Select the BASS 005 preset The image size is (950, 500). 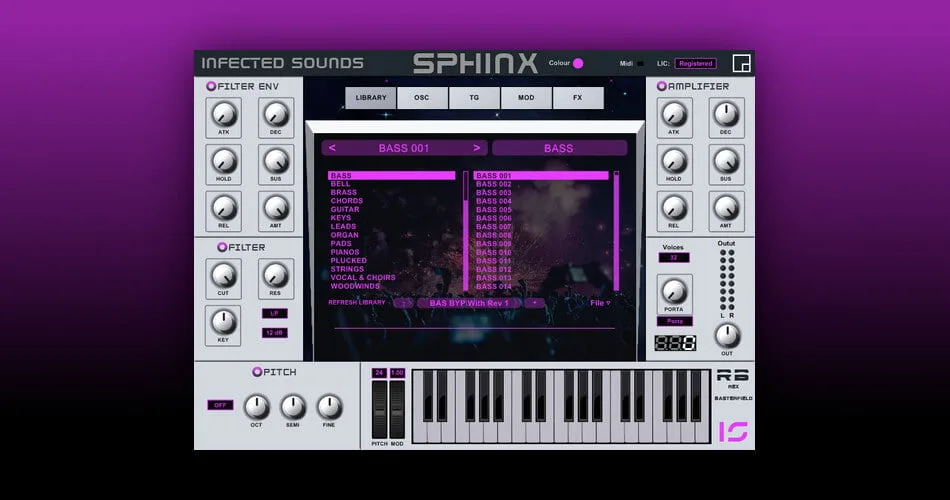point(494,210)
